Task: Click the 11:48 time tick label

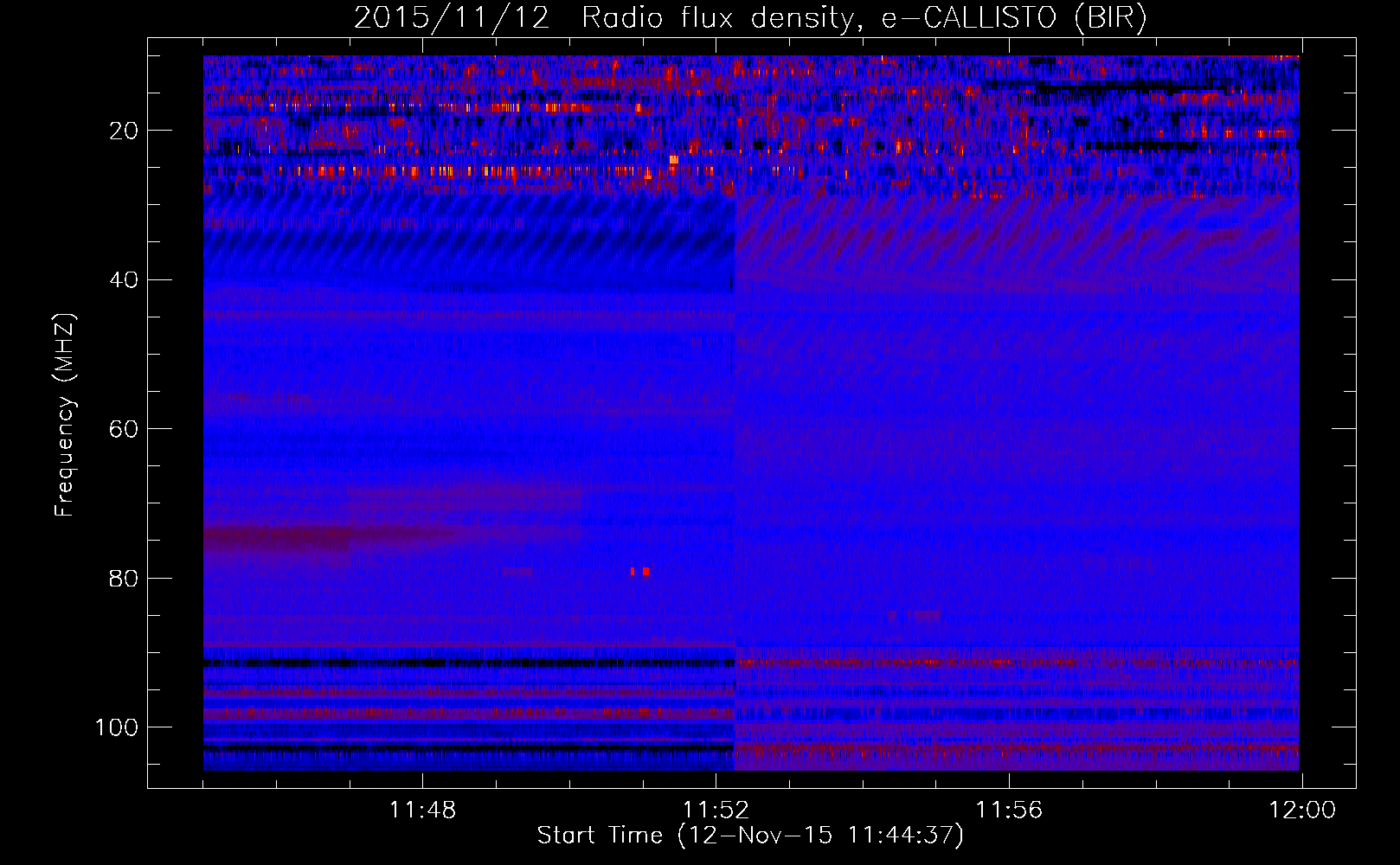Action: click(422, 811)
